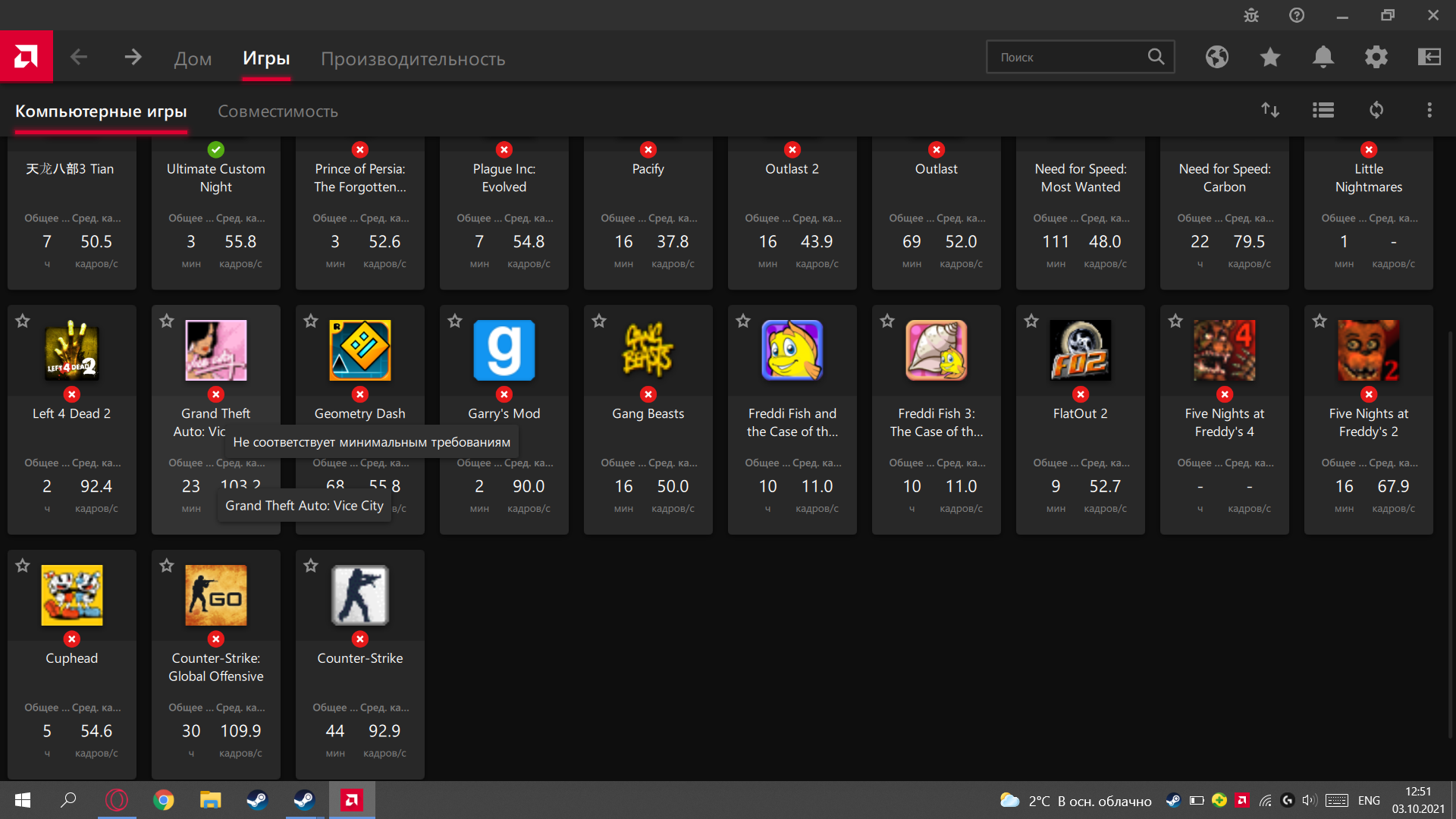Open the Garry's Mod game icon
The width and height of the screenshot is (1456, 819).
tap(504, 350)
